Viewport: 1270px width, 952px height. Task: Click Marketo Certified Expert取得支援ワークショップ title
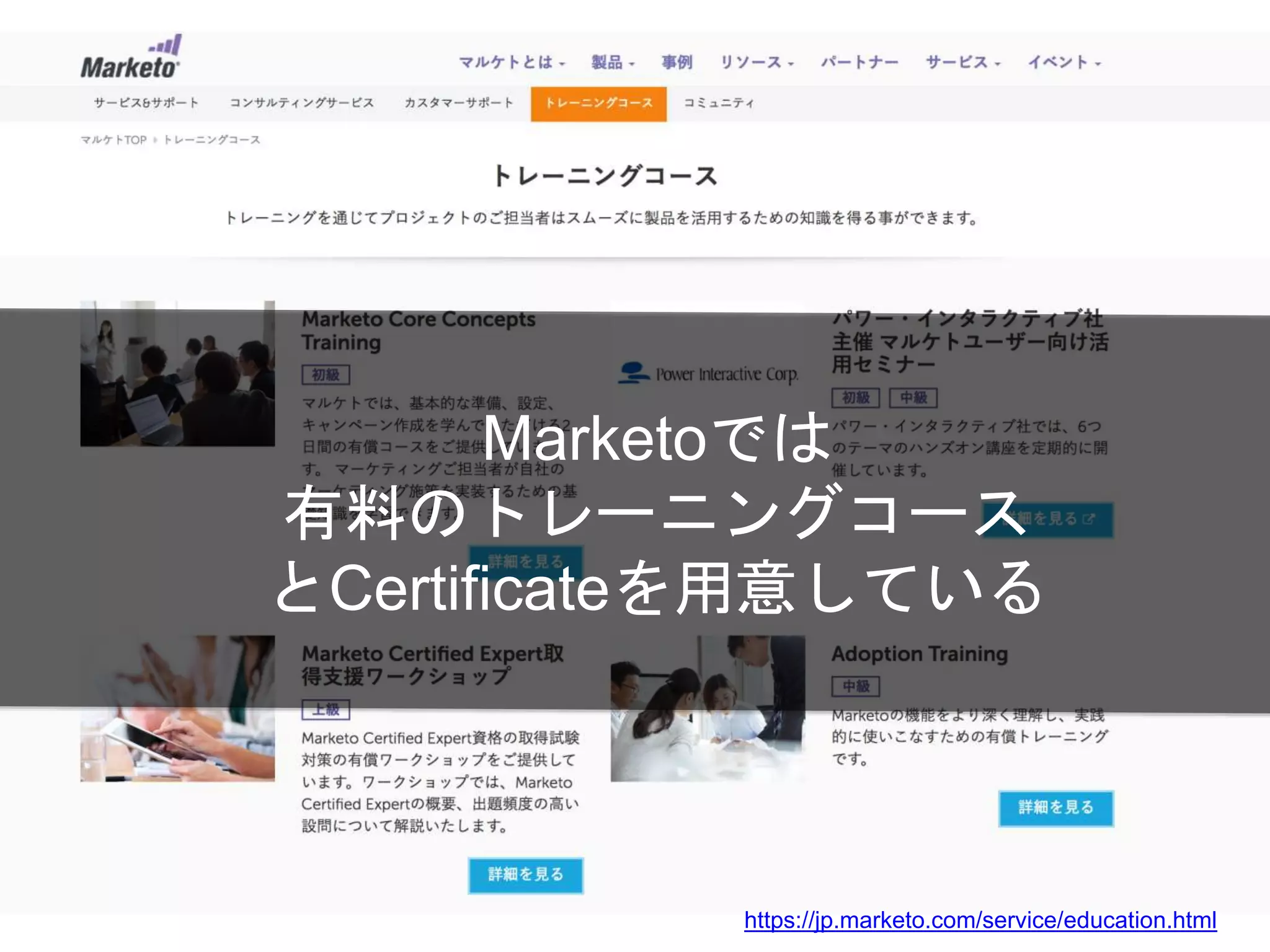point(432,664)
